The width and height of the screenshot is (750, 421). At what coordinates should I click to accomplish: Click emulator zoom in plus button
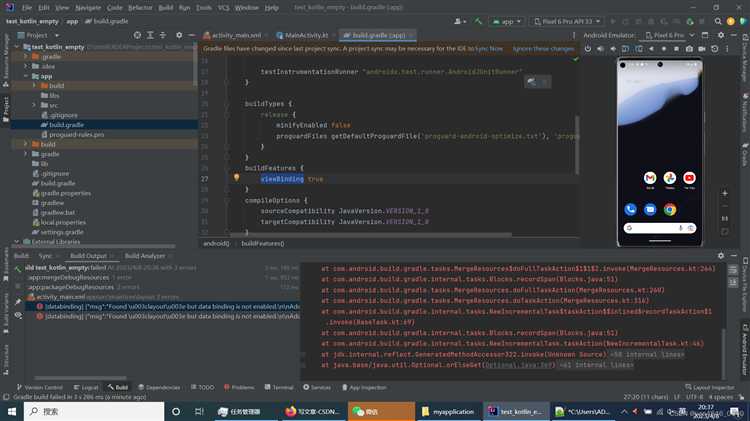click(x=725, y=193)
